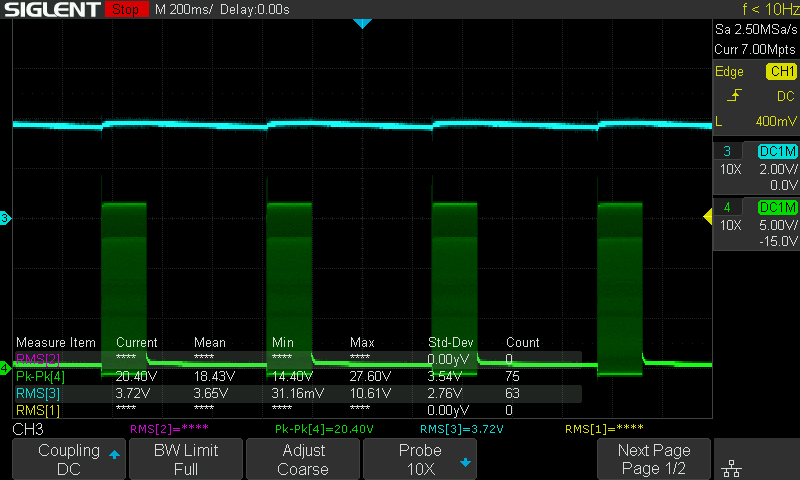Select the channel 4 number label
Image resolution: width=800 pixels, height=480 pixels.
pos(727,207)
